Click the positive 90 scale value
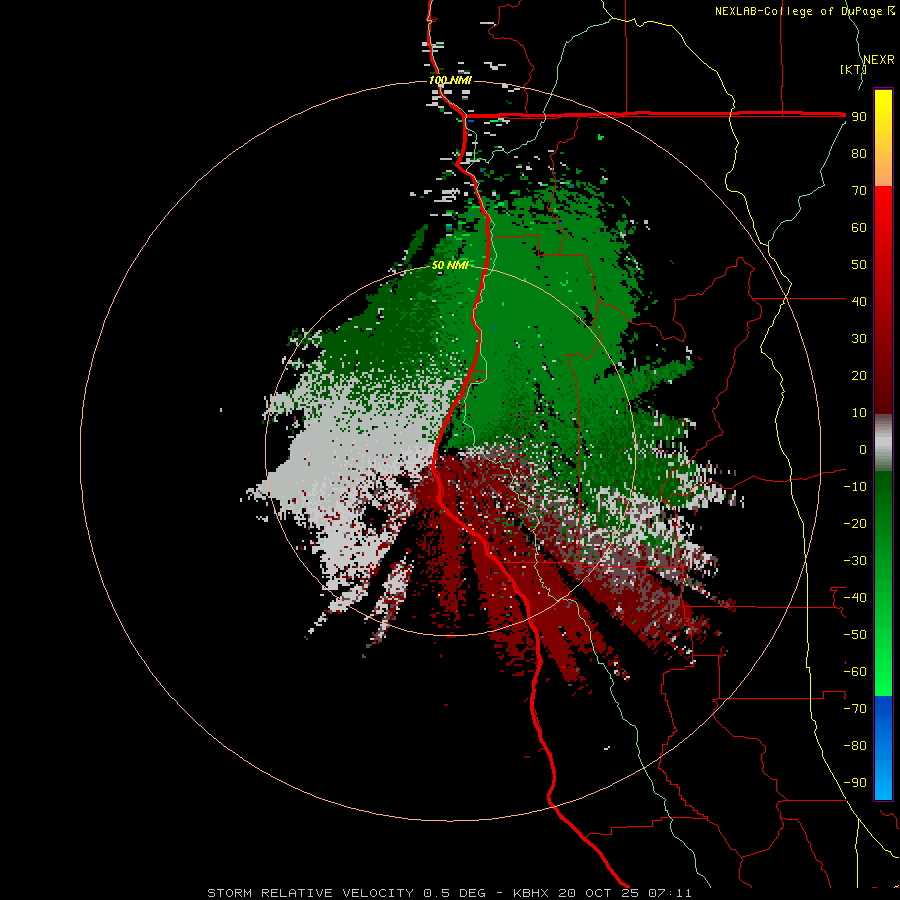The height and width of the screenshot is (900, 900). [x=859, y=117]
